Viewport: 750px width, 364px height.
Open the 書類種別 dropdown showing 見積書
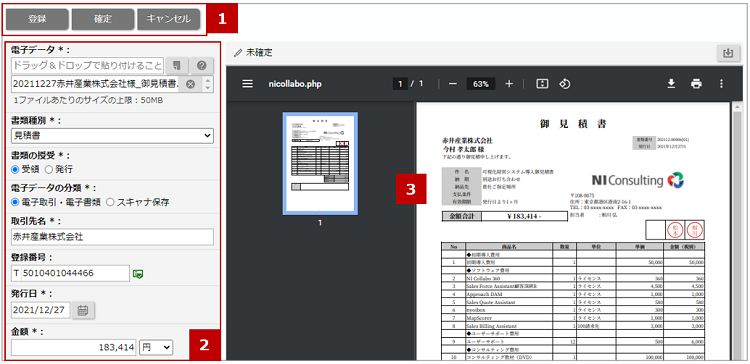point(112,136)
